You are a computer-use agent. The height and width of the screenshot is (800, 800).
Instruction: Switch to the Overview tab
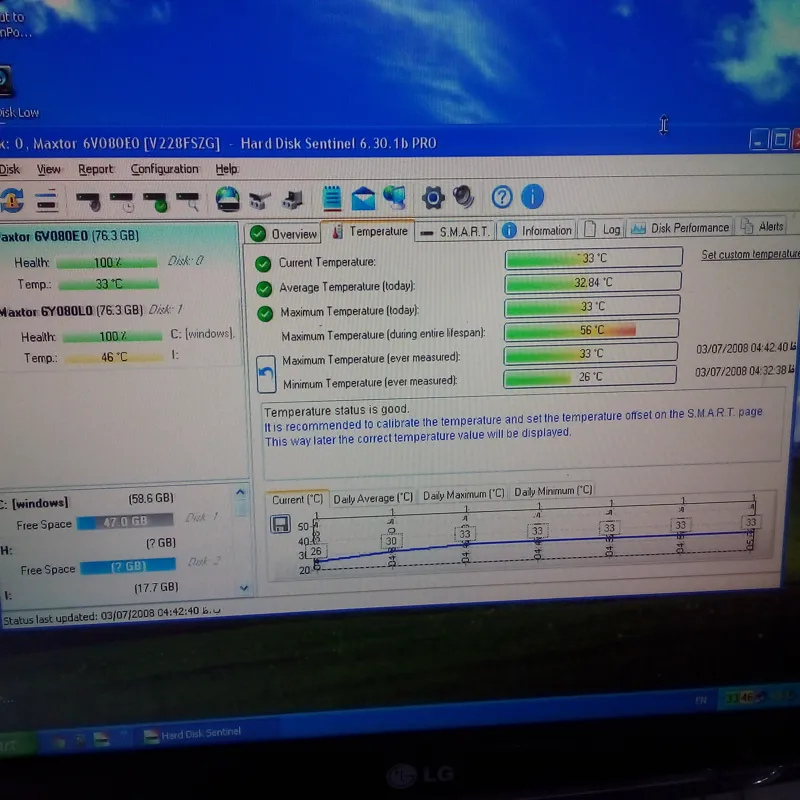283,234
